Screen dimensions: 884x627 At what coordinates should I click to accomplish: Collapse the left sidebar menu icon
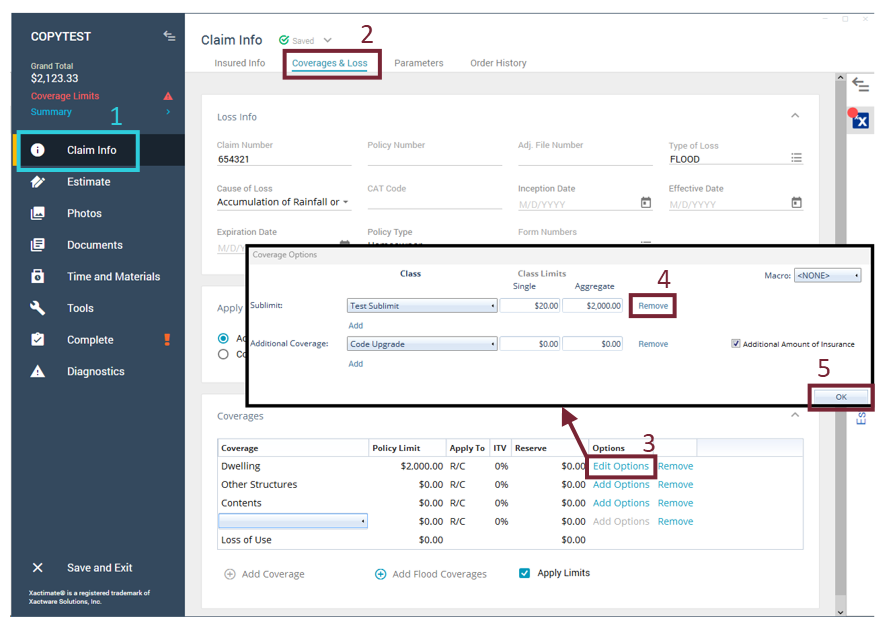[169, 36]
